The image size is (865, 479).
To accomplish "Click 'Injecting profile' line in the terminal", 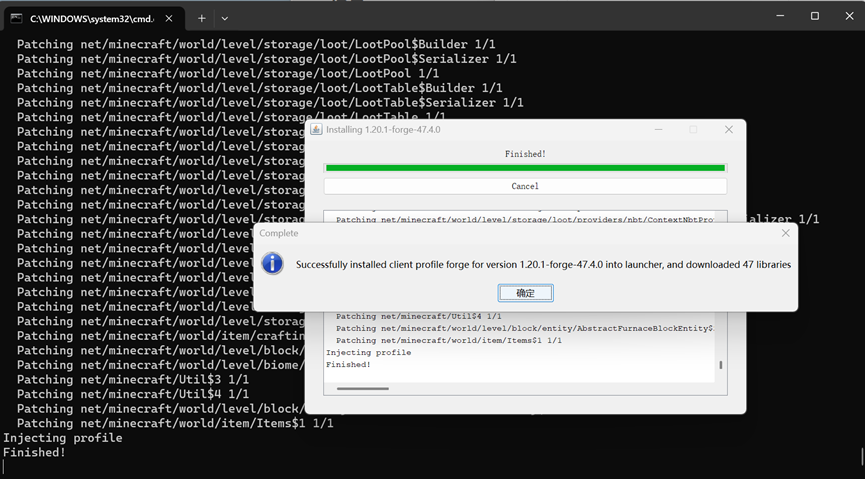I will point(62,438).
